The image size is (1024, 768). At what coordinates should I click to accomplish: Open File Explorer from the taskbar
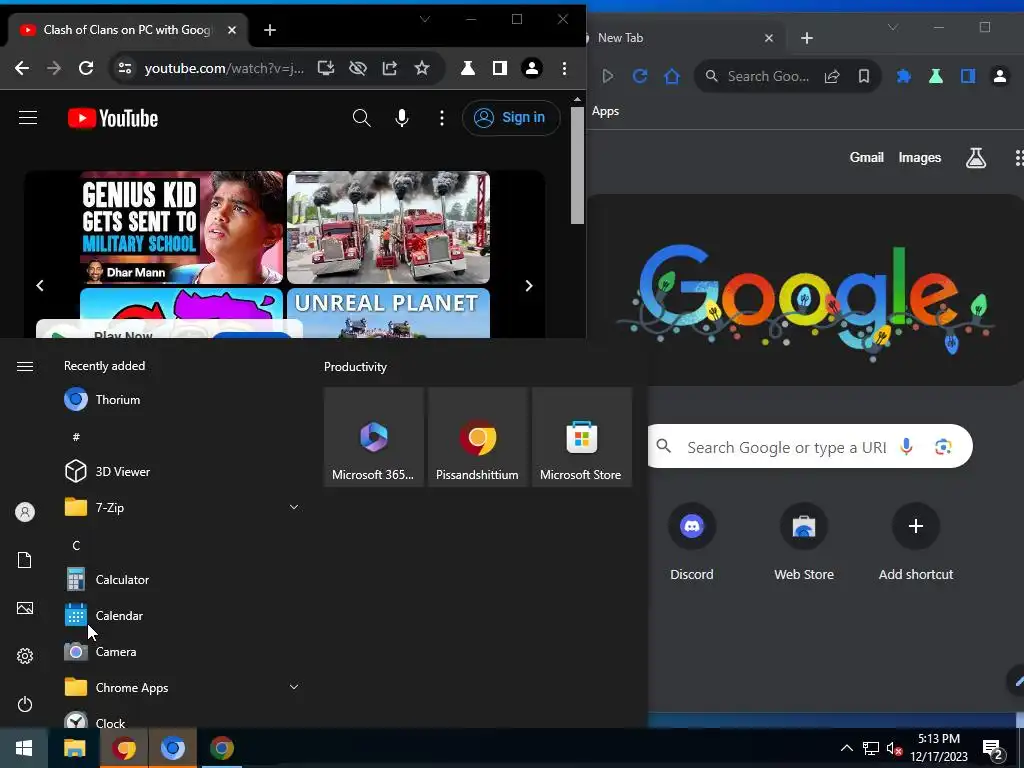coord(74,748)
